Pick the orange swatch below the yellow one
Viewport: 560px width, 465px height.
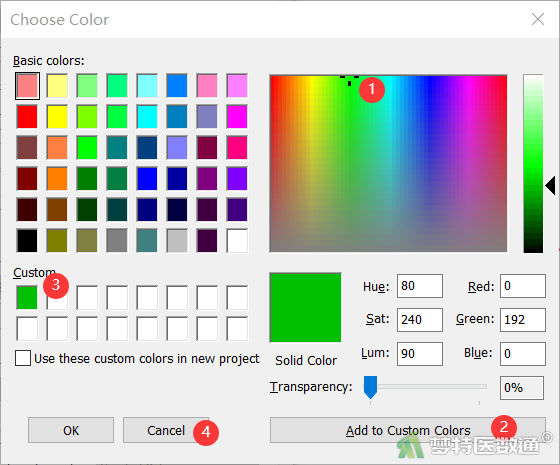(x=57, y=148)
